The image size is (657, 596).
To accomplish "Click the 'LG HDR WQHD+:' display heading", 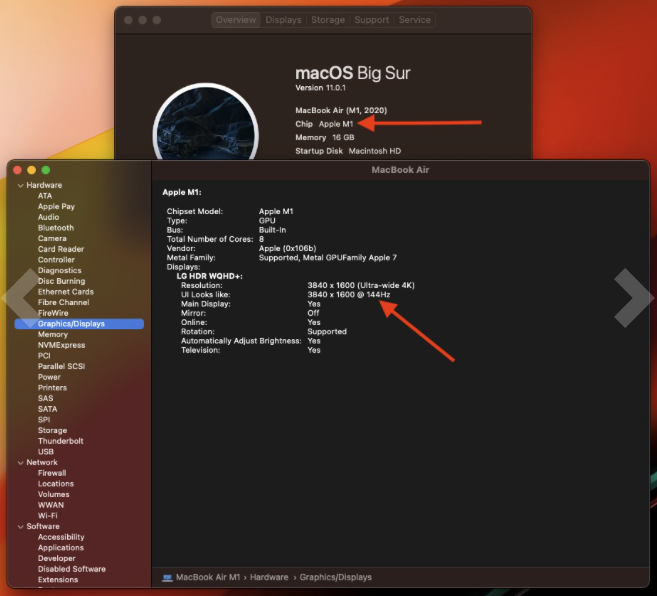I will click(210, 276).
